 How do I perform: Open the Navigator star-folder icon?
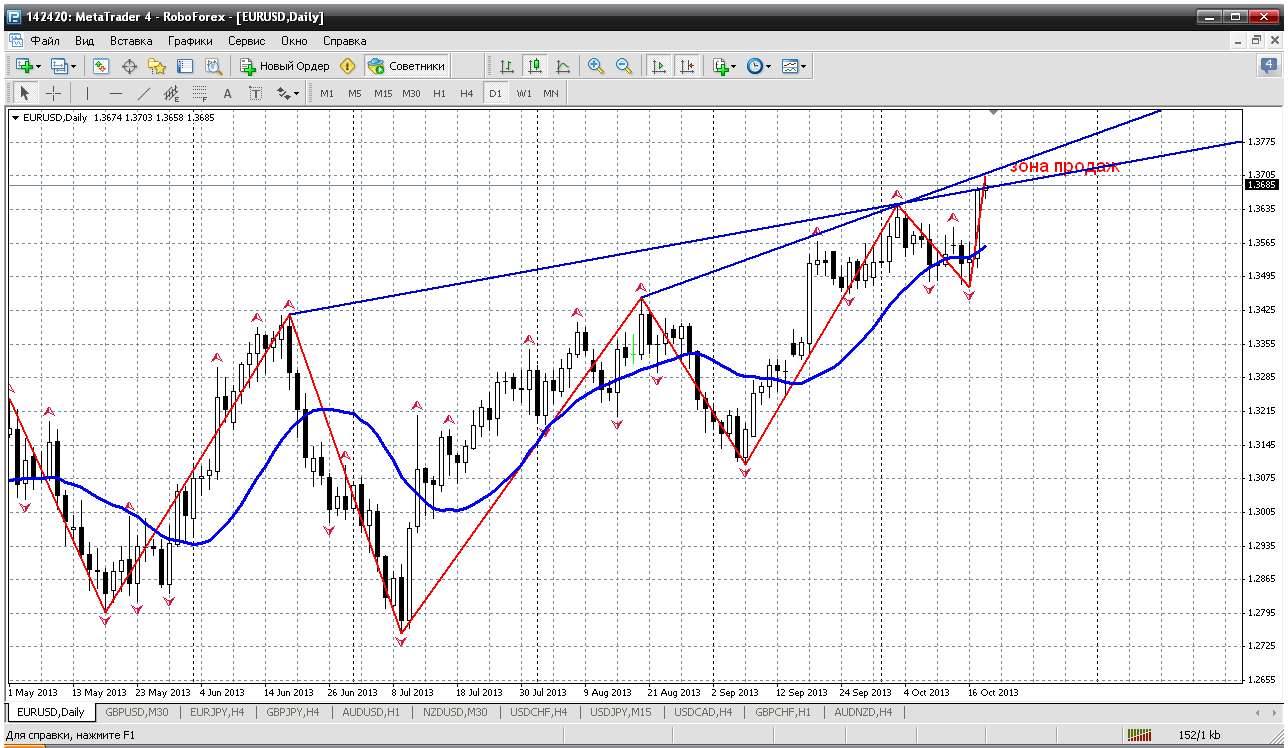[157, 66]
